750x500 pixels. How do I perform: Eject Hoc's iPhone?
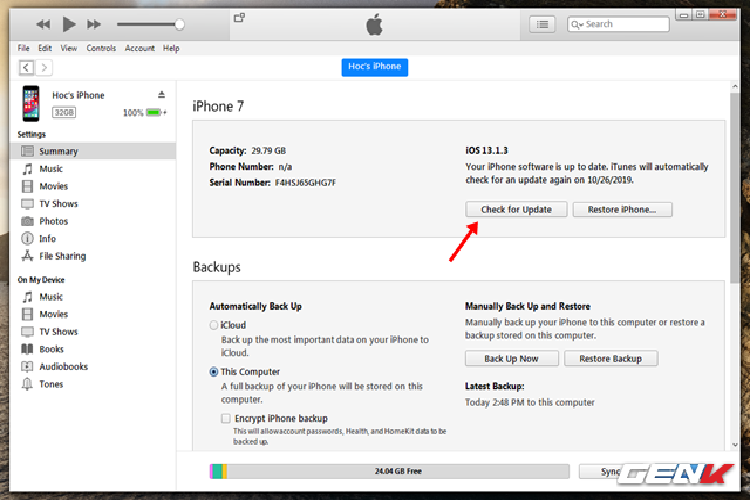pos(162,95)
